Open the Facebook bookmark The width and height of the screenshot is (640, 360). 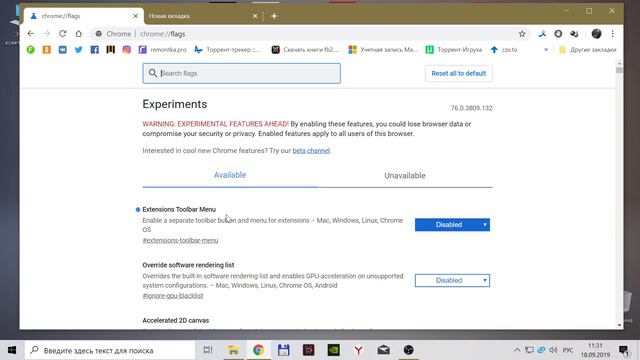coord(94,50)
